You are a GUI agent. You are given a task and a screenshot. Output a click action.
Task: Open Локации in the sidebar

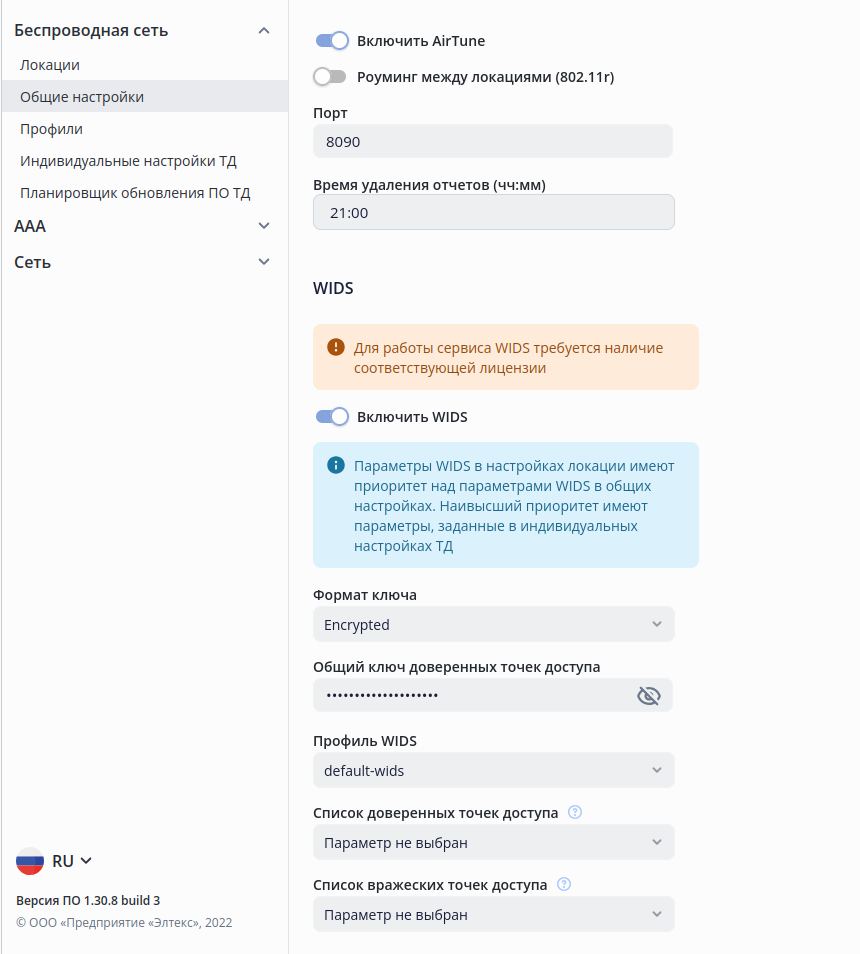point(50,65)
